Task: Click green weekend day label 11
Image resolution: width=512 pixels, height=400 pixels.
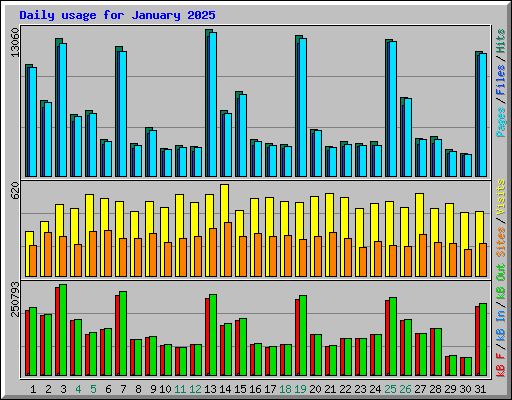Action: pyautogui.click(x=180, y=389)
